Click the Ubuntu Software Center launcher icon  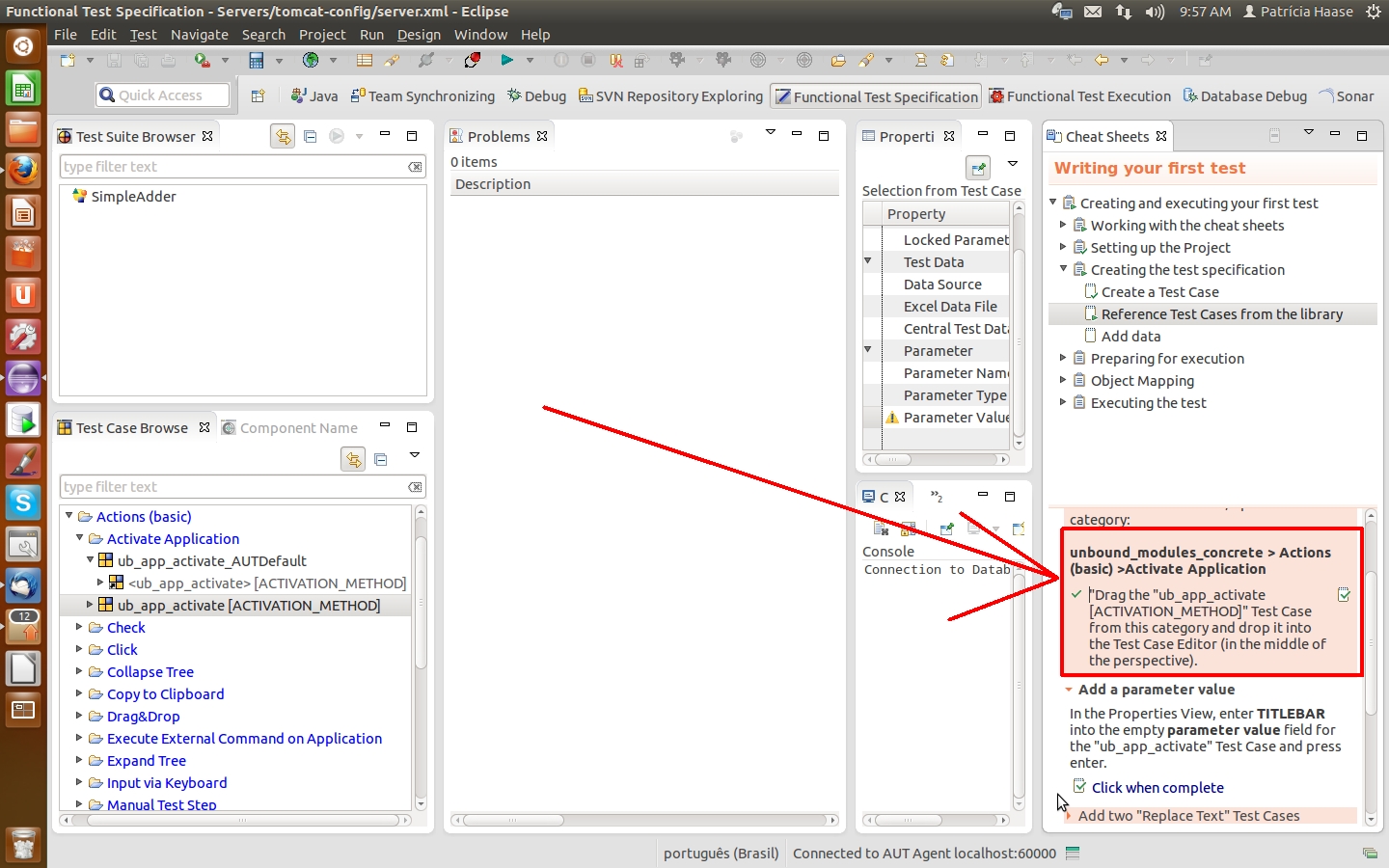(23, 254)
